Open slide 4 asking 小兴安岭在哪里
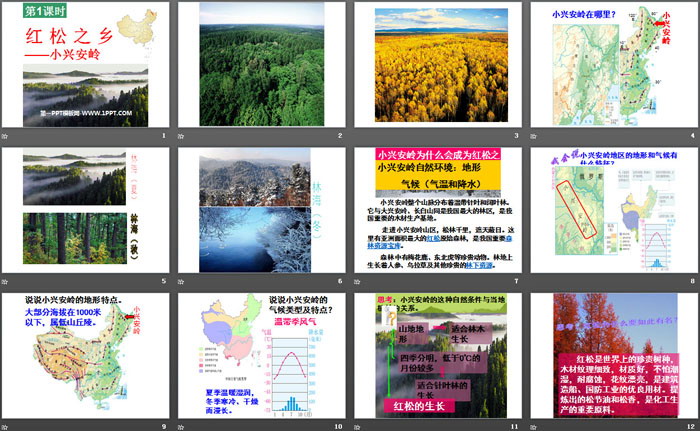 (614, 65)
